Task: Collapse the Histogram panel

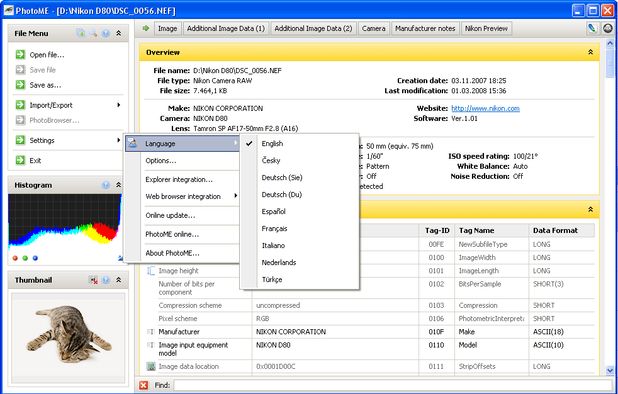Action: (x=118, y=185)
